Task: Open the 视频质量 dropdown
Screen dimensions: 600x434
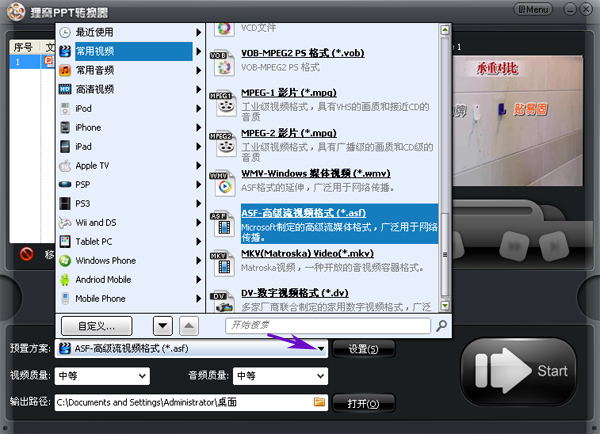Action: point(142,376)
